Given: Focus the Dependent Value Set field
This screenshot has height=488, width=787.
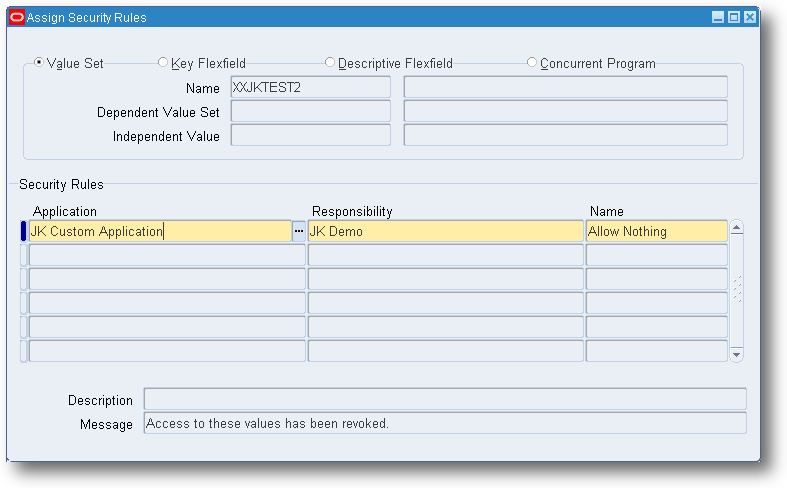Looking at the screenshot, I should (311, 111).
